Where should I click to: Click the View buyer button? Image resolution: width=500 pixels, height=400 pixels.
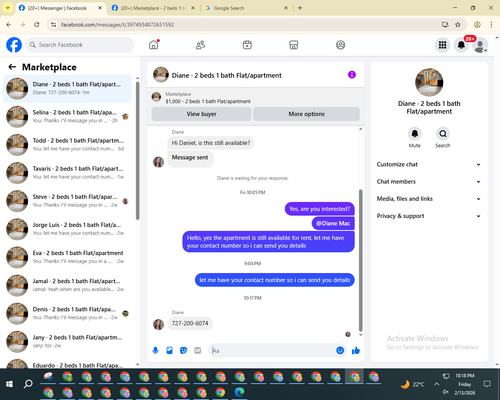[201, 114]
